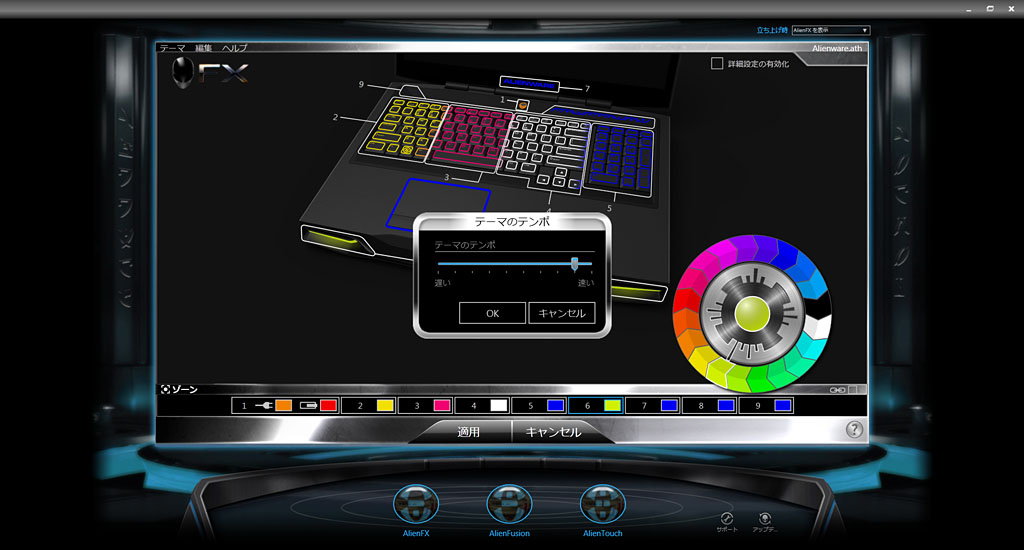
Task: Click キャンセル in the tempo dialog
Action: [562, 313]
